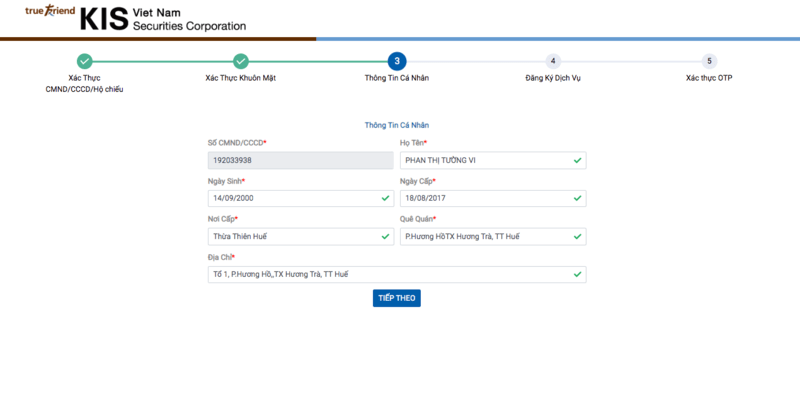Screen dimensions: 800x397
Task: Click the form heading Thông Tin Cá Nhân
Action: pyautogui.click(x=397, y=125)
